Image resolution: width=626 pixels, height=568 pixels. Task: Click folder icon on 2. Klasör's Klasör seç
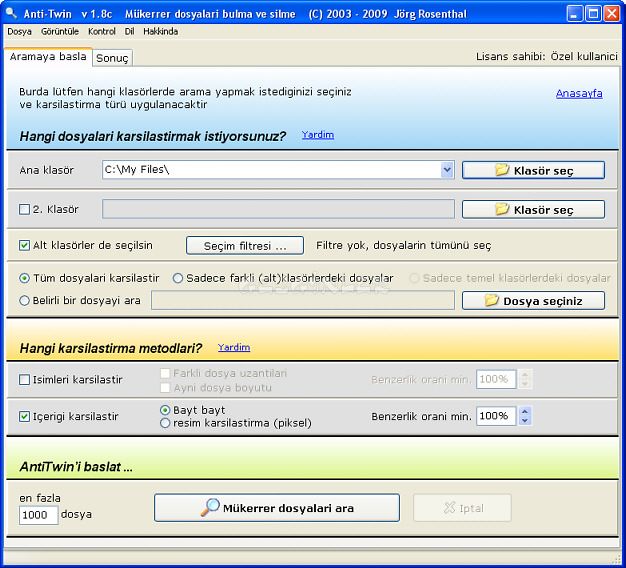(x=502, y=209)
